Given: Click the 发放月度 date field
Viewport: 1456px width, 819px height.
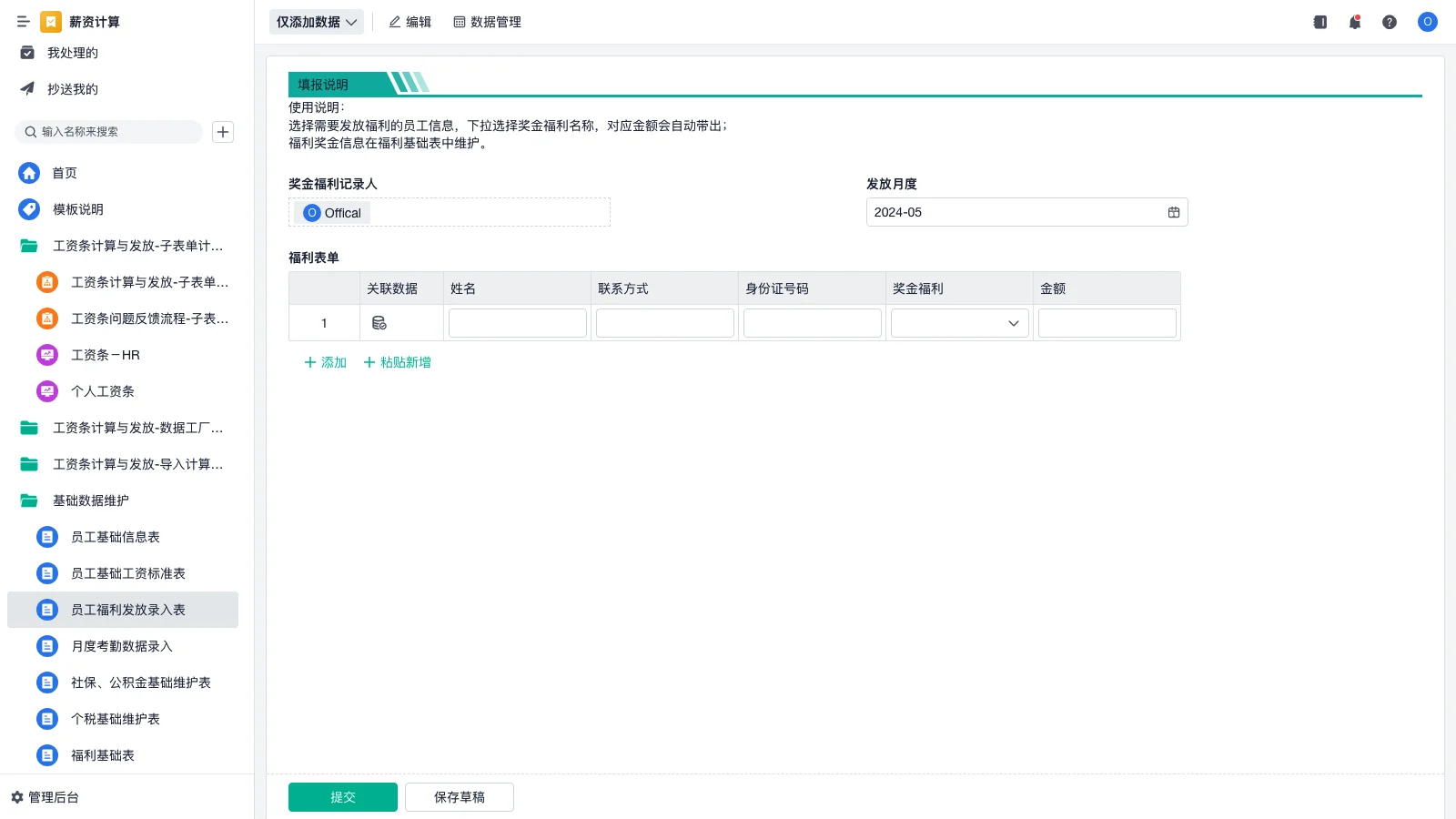Looking at the screenshot, I should tap(1027, 212).
